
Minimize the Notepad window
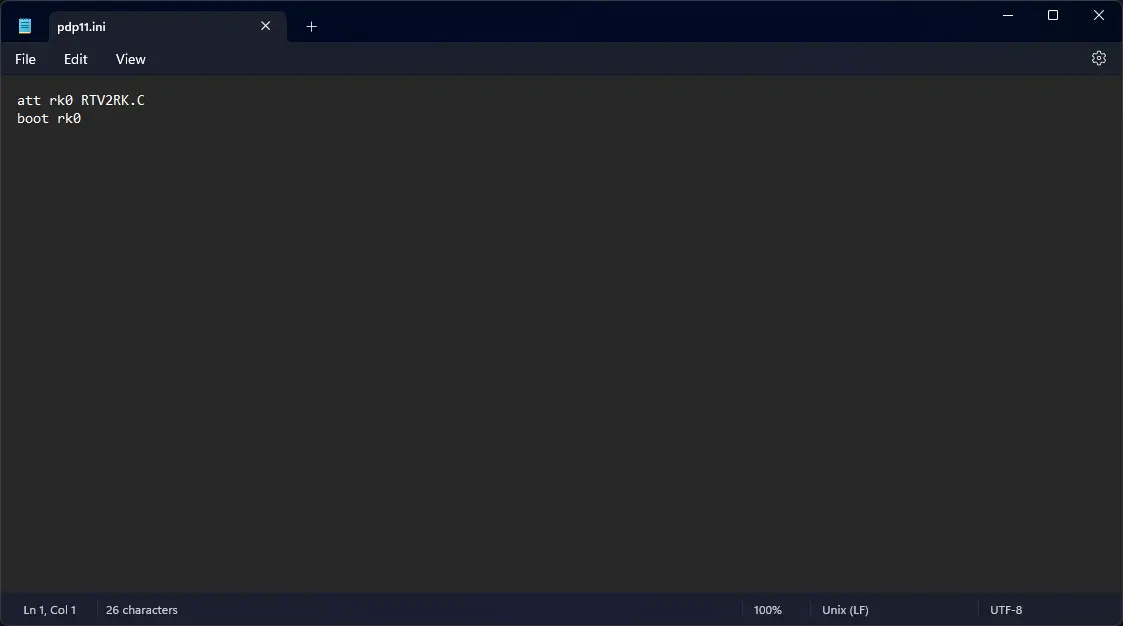(1008, 15)
